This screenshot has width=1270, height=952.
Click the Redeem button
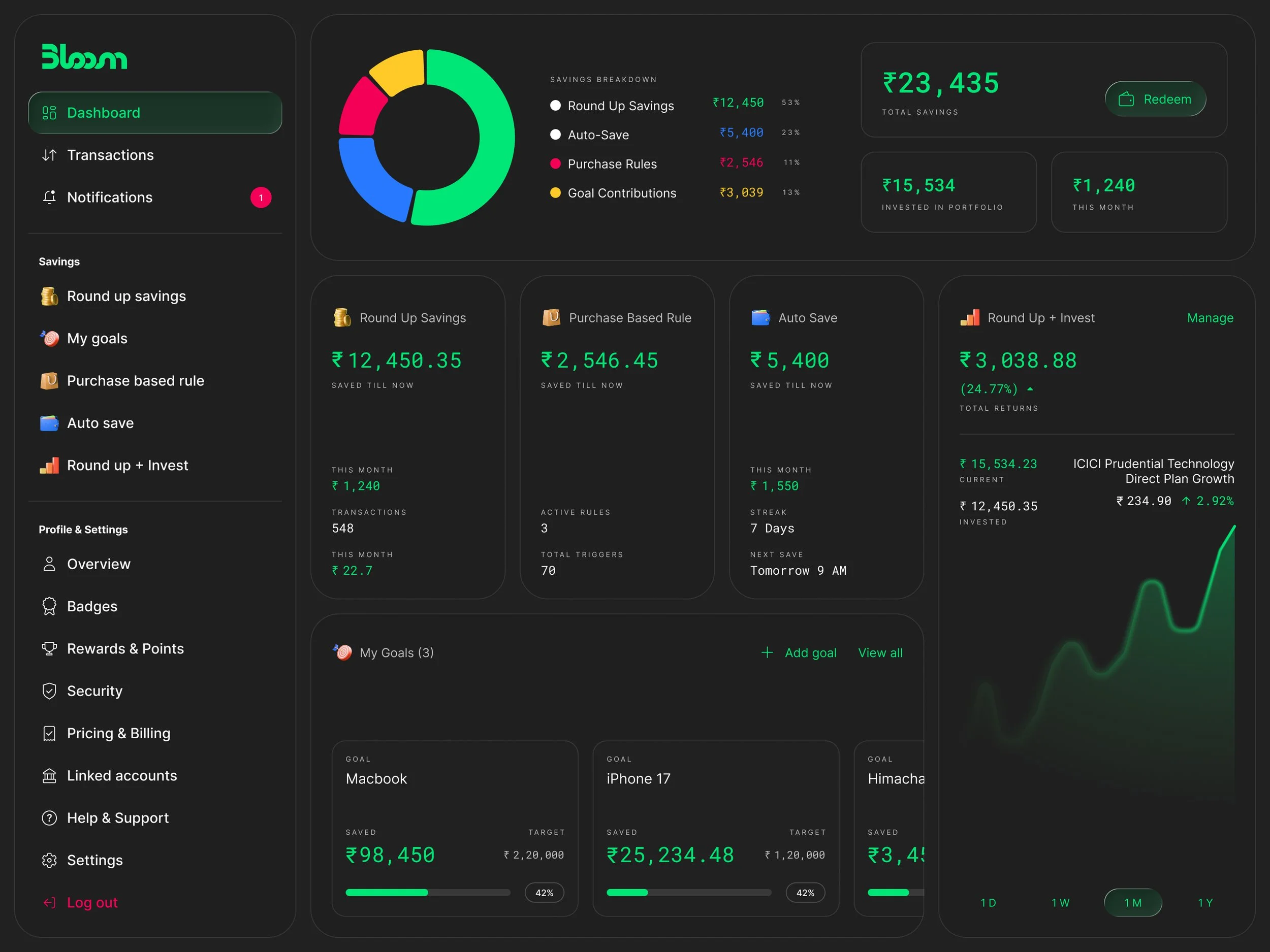pyautogui.click(x=1155, y=100)
